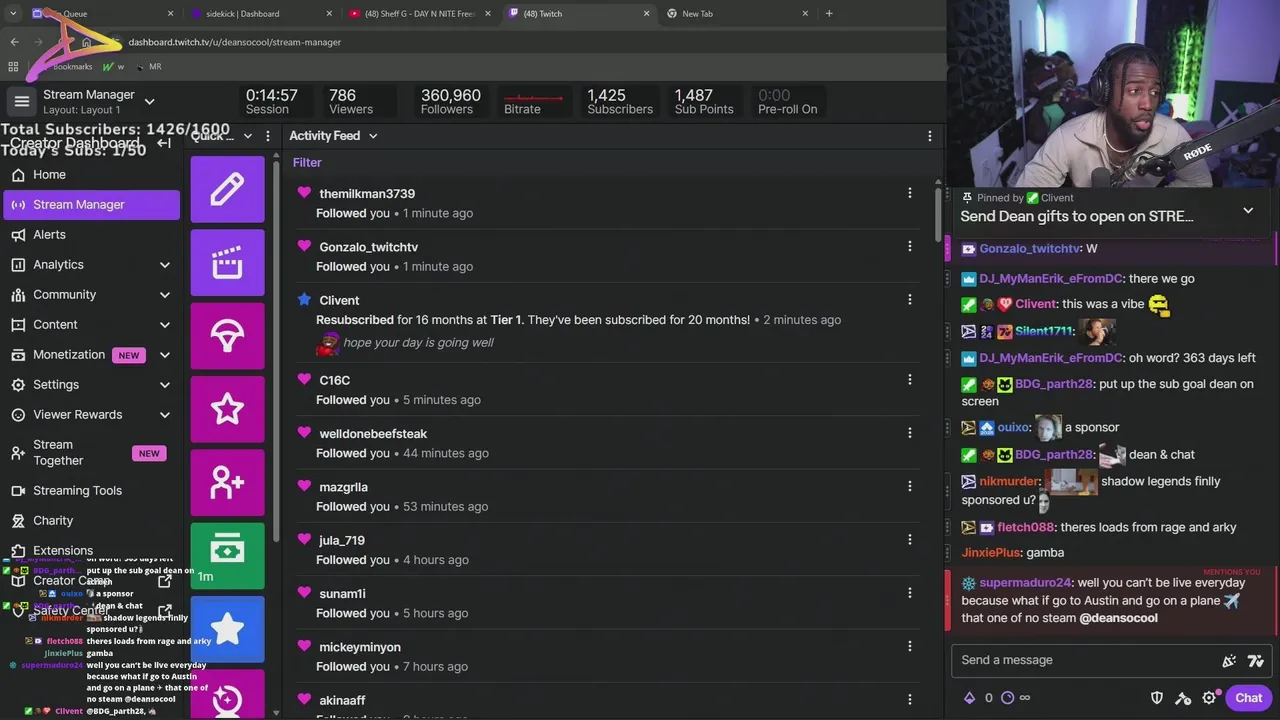Run the green 1m ad break tile

pos(227,555)
